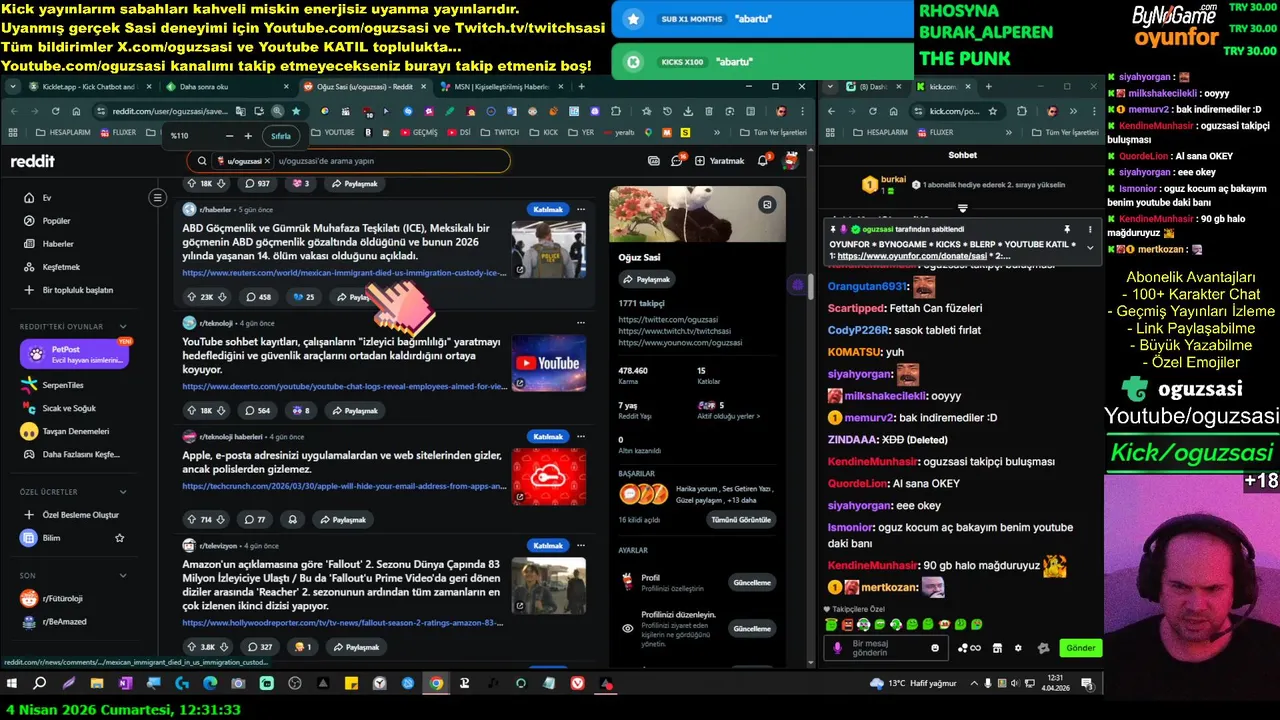Open Popüler in Reddit sidebar
This screenshot has width=1280, height=720.
[x=56, y=221]
